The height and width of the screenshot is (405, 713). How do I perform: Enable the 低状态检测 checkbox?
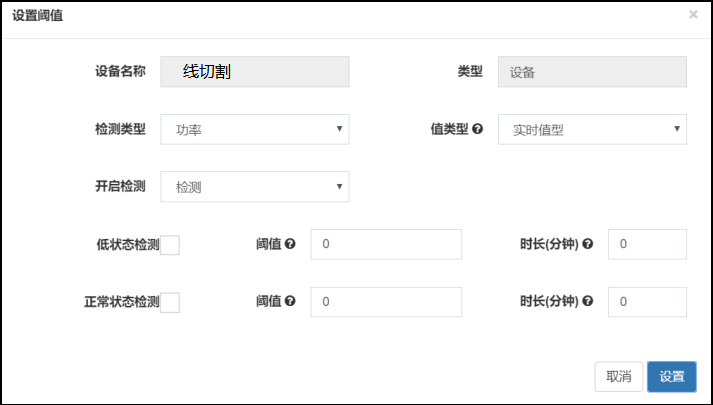(x=170, y=245)
